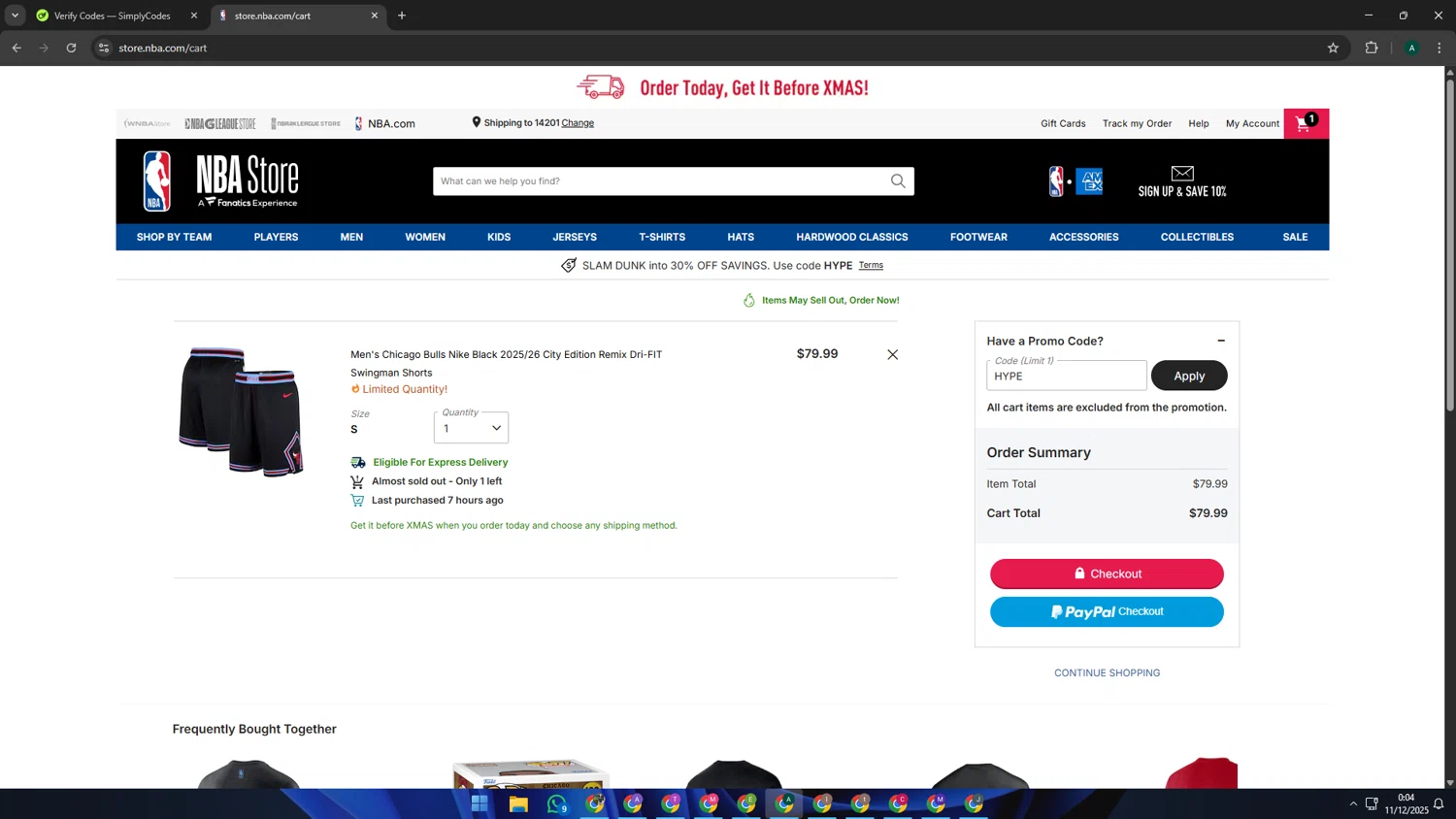
Task: Click the Bulls shorts product thumbnail
Action: coord(242,411)
